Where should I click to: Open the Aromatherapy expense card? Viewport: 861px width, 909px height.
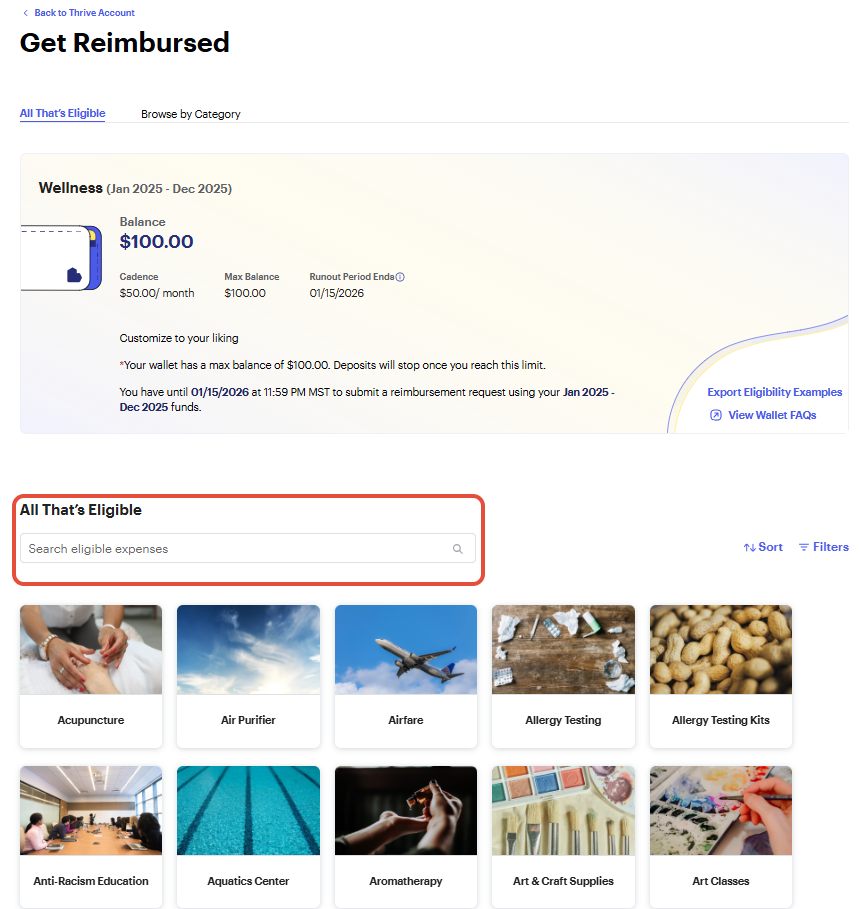pyautogui.click(x=406, y=837)
